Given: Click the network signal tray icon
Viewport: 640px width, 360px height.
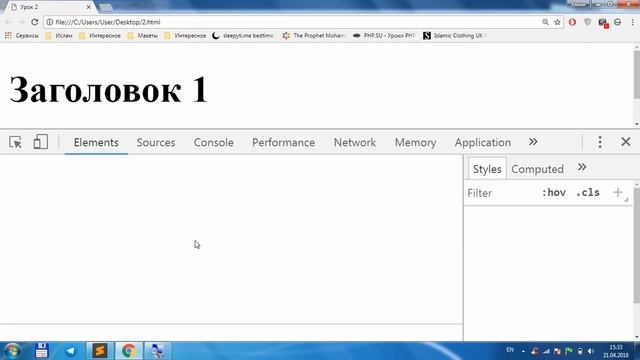Looking at the screenshot, I should [546, 351].
